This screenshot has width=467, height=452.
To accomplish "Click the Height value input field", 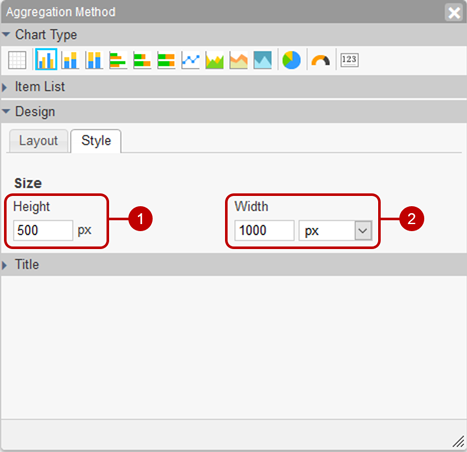I will click(x=43, y=230).
